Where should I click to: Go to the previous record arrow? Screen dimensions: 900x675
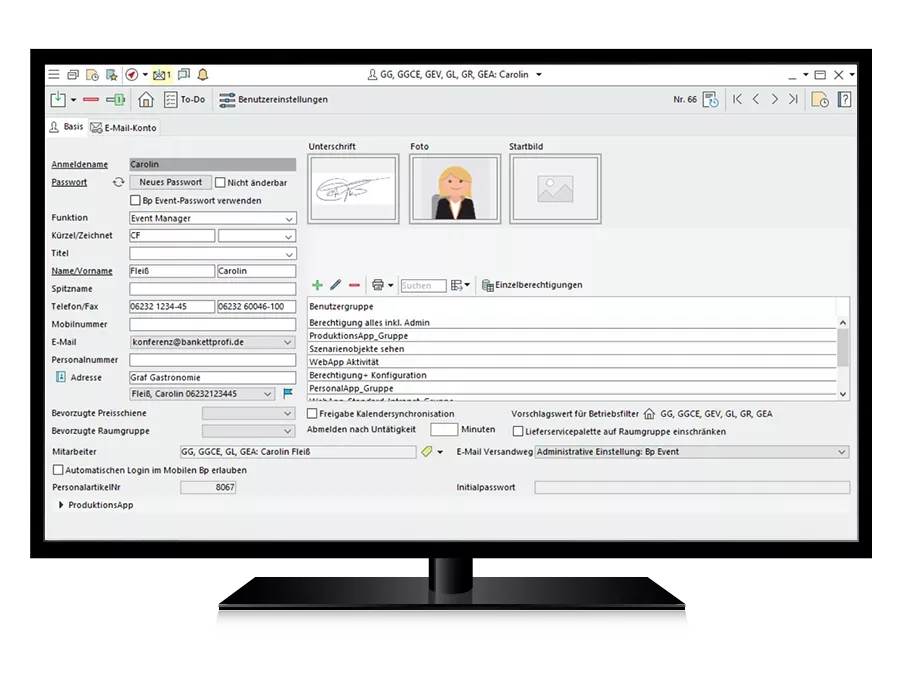[x=756, y=99]
